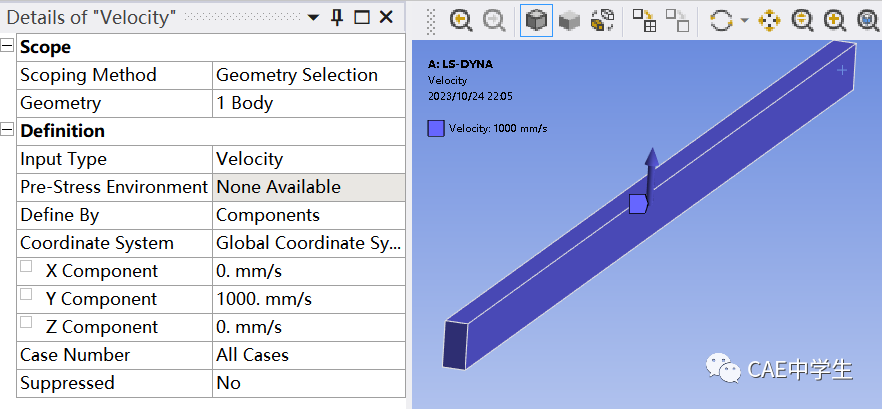Activate the Rotate view tool

click(x=722, y=21)
